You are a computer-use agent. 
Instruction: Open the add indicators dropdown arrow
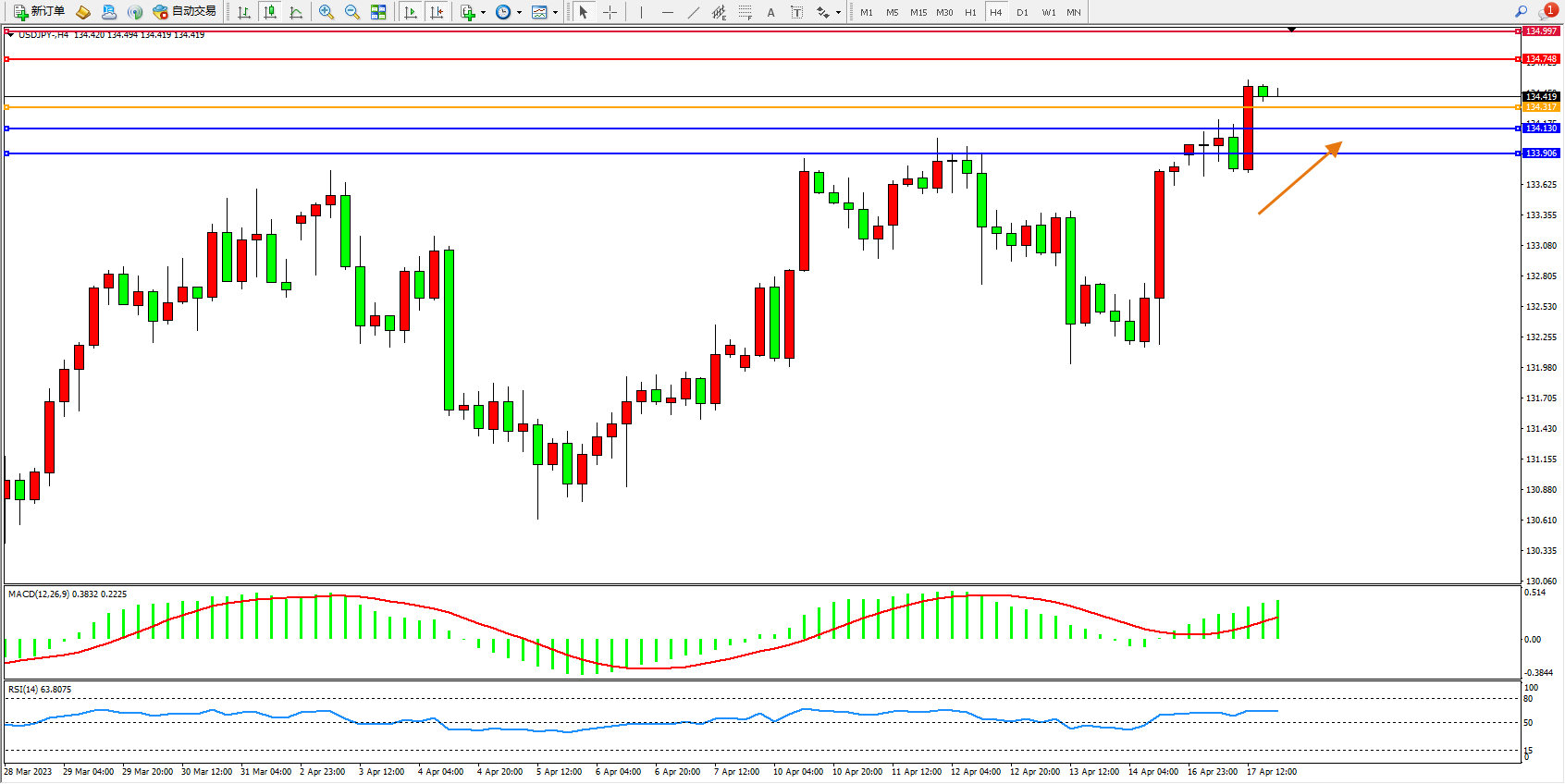pos(483,13)
